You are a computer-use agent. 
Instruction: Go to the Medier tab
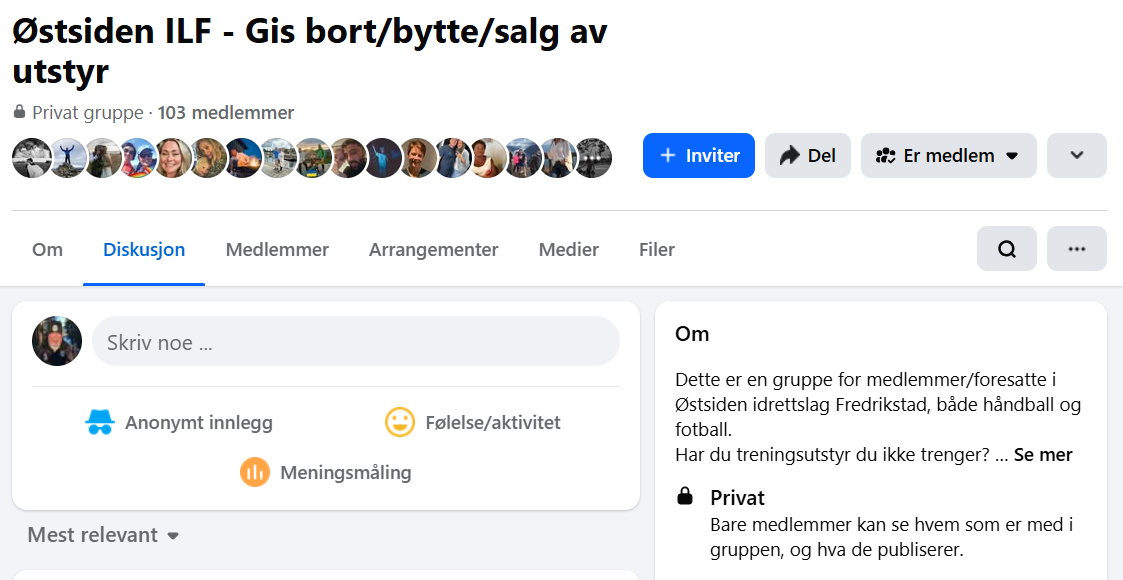coord(568,250)
